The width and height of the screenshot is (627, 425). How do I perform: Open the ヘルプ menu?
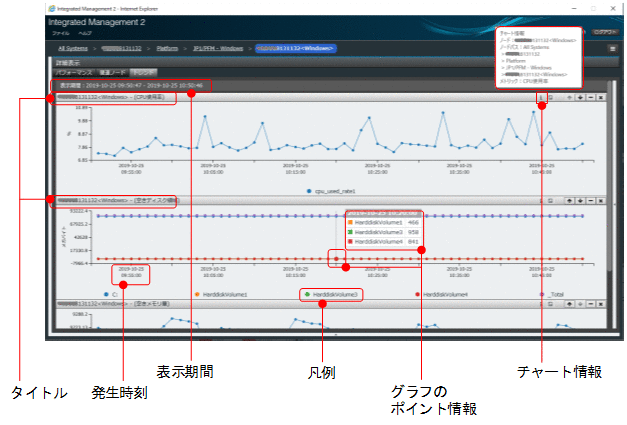pos(85,33)
